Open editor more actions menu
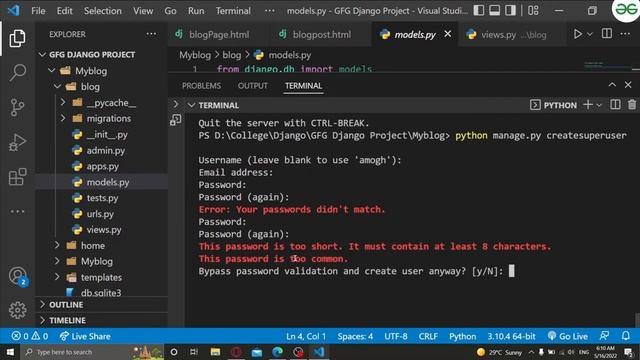The image size is (640, 360). pyautogui.click(x=625, y=34)
